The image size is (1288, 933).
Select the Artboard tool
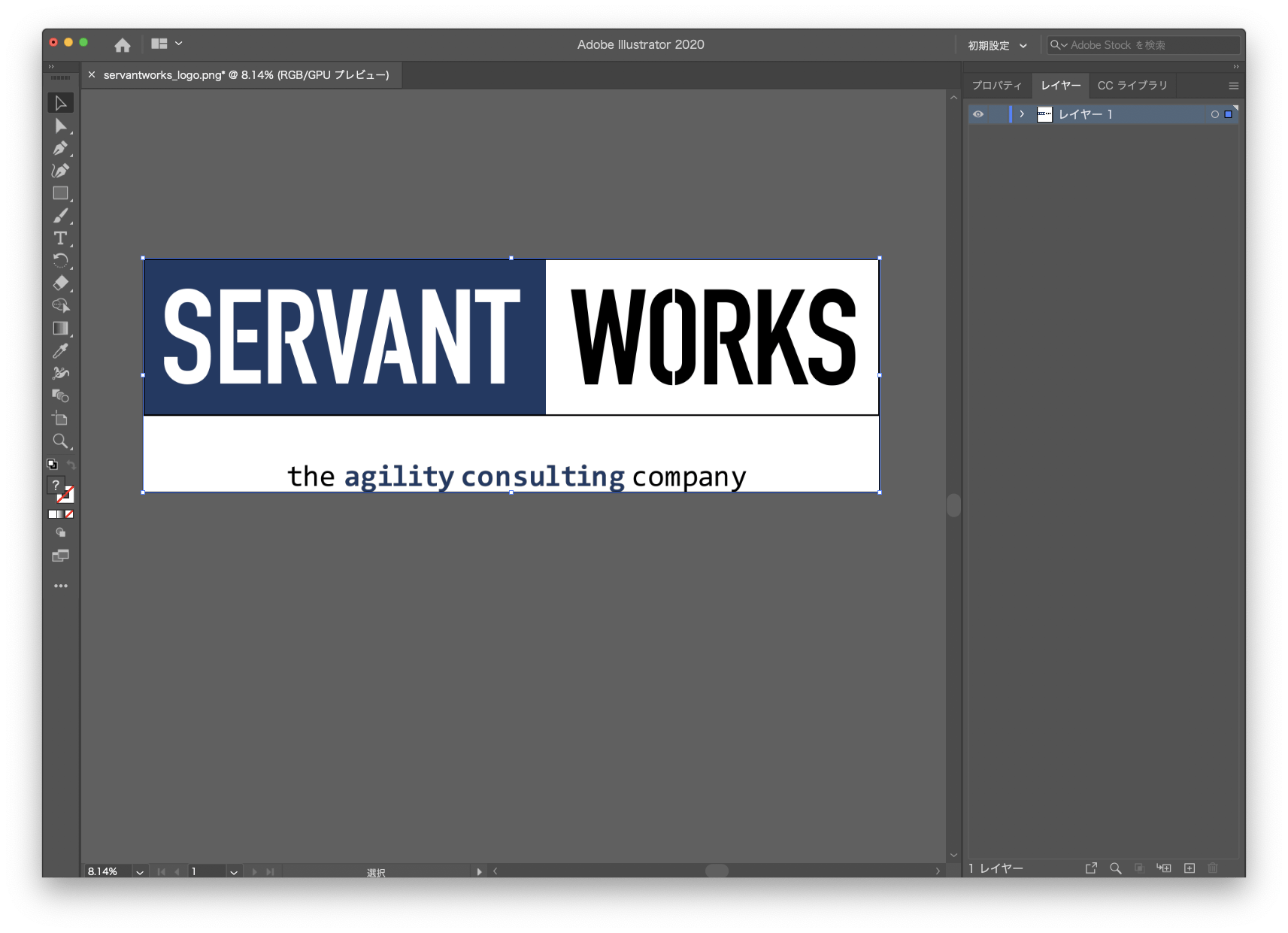(x=61, y=419)
